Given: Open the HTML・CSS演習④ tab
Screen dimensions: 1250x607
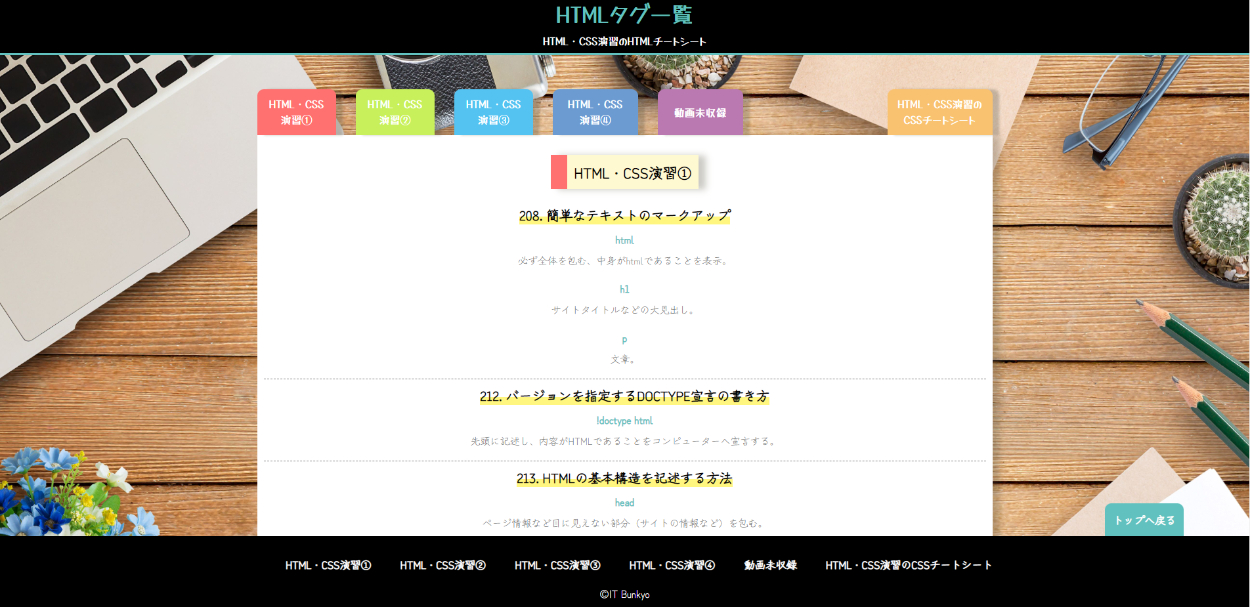Looking at the screenshot, I should [595, 112].
